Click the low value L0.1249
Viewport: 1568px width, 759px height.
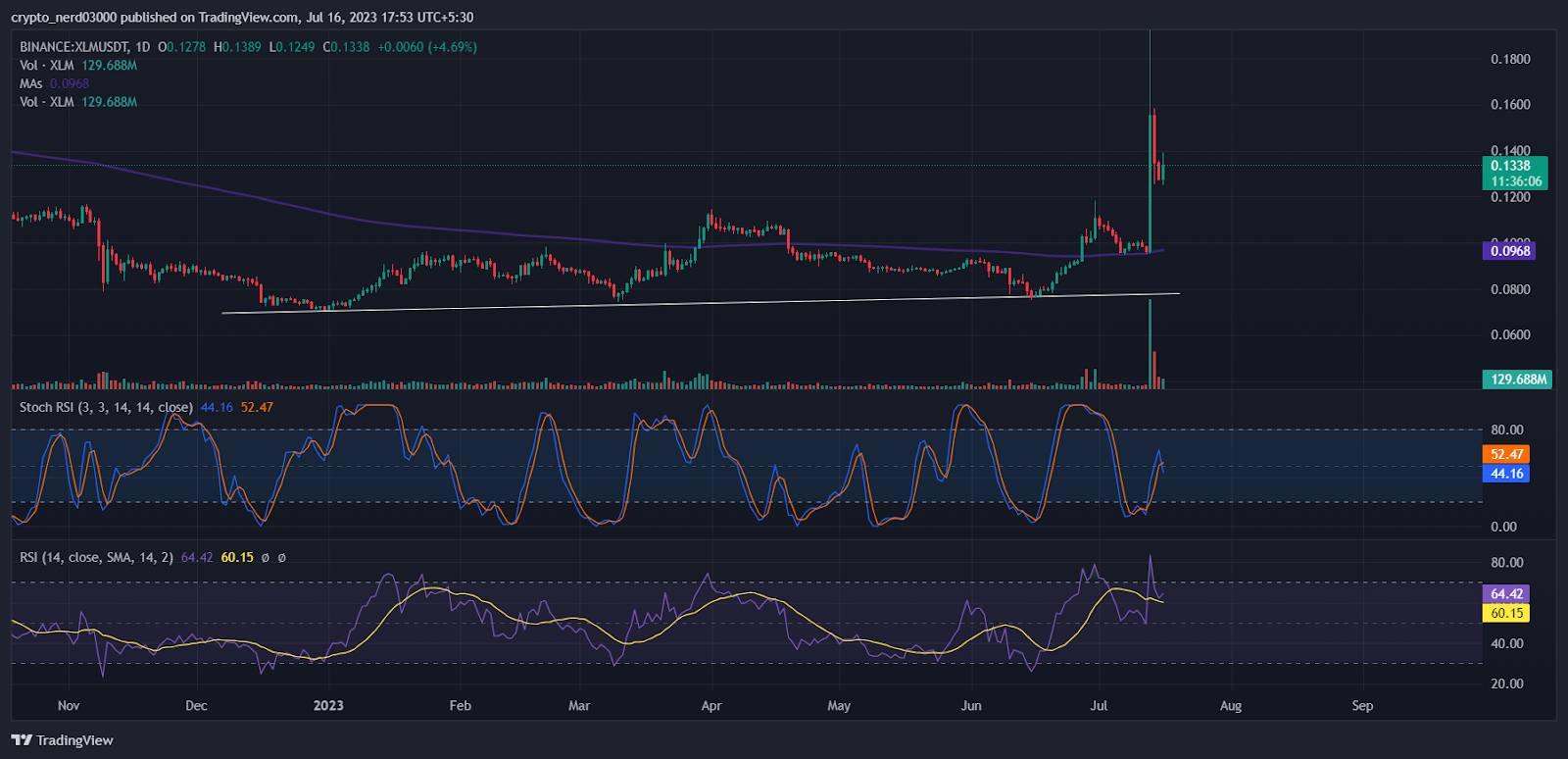tap(292, 47)
